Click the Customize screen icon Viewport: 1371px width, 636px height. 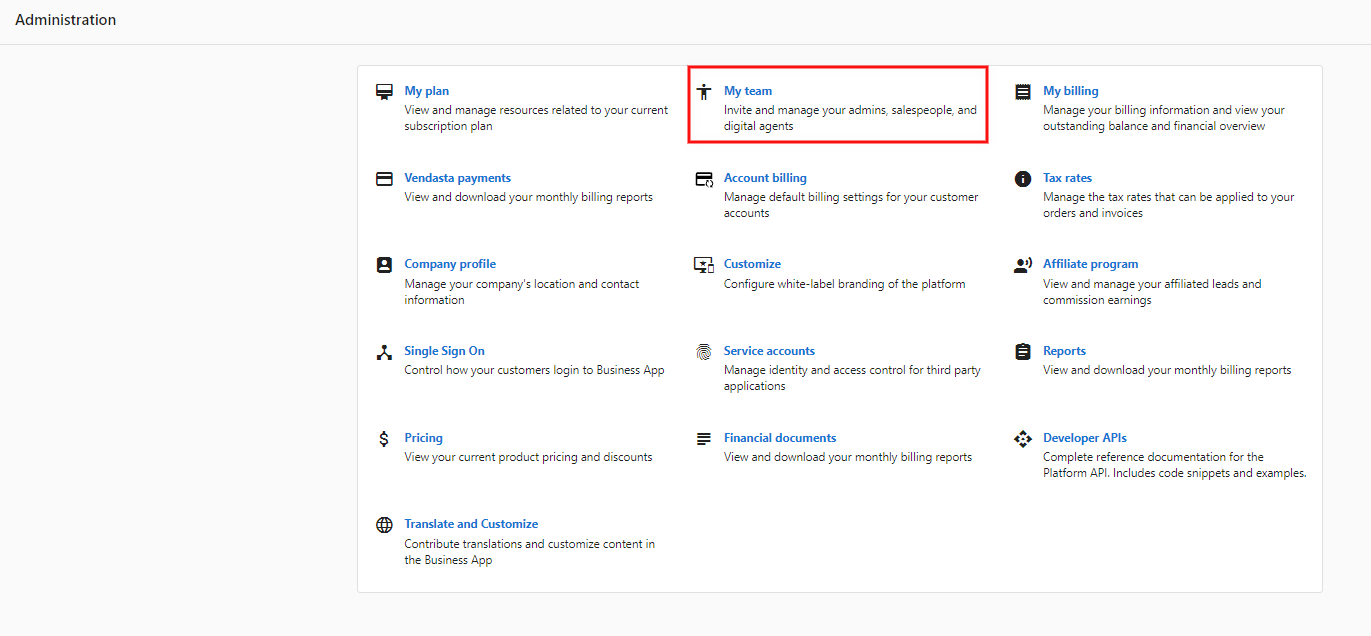pyautogui.click(x=704, y=265)
